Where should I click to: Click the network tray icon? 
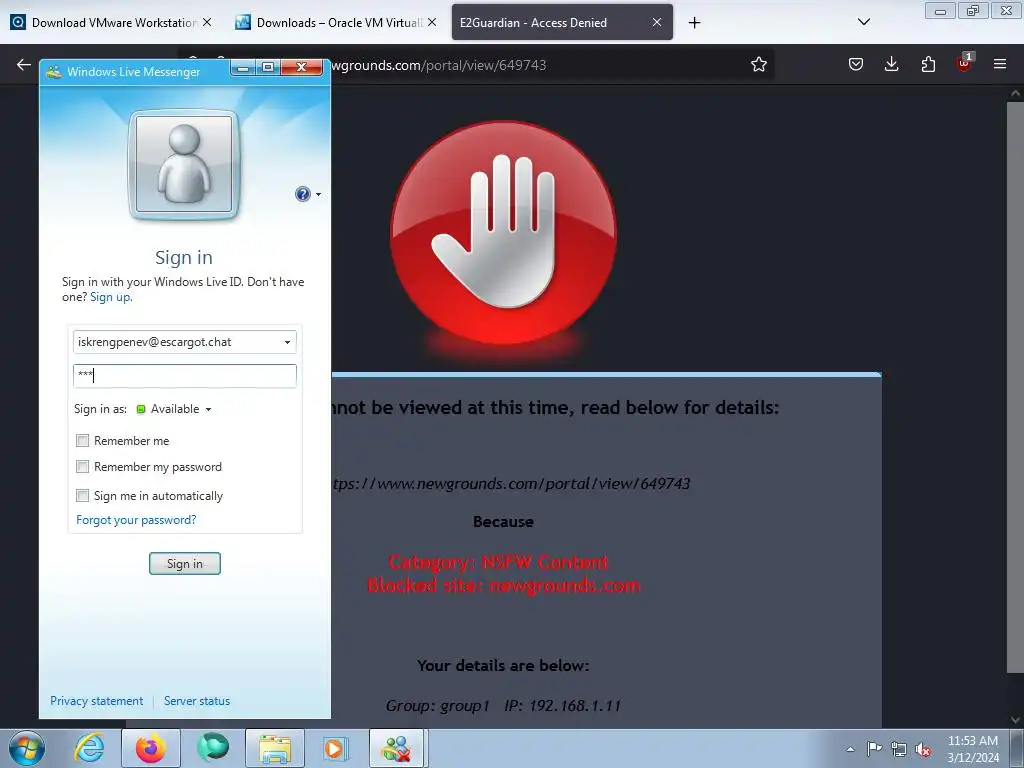pyautogui.click(x=899, y=749)
